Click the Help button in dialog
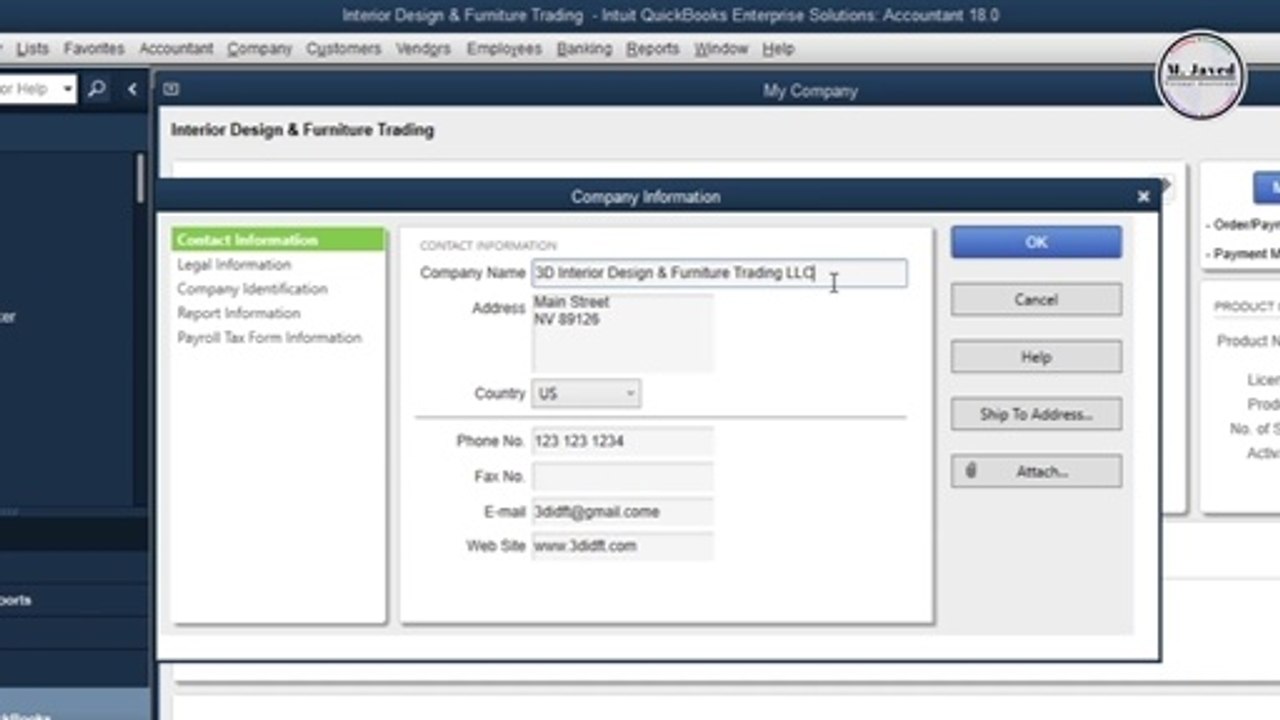Screen dimensions: 1280x720 1036,357
